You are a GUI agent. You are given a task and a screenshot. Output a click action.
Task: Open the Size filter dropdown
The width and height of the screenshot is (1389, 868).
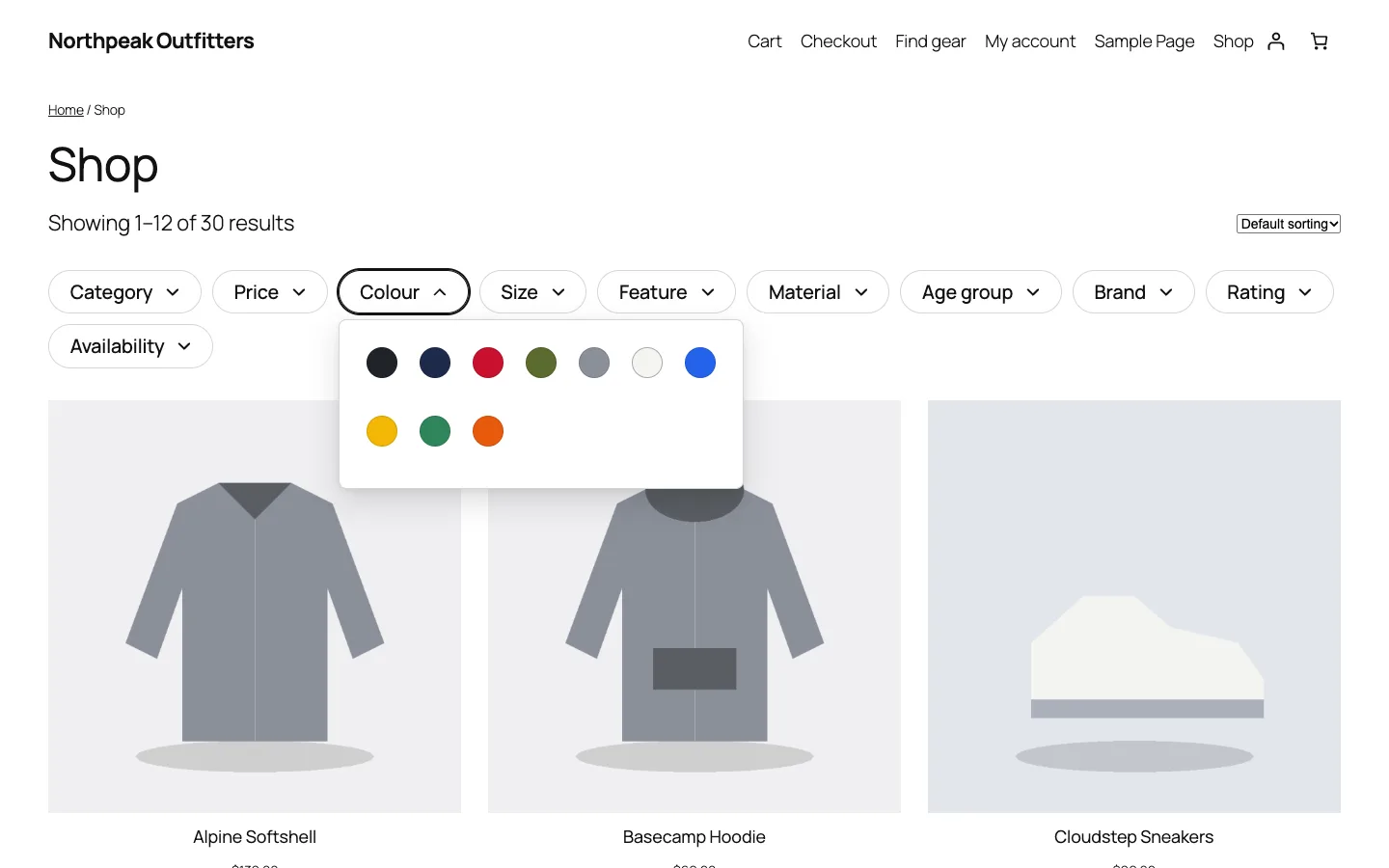click(x=532, y=292)
